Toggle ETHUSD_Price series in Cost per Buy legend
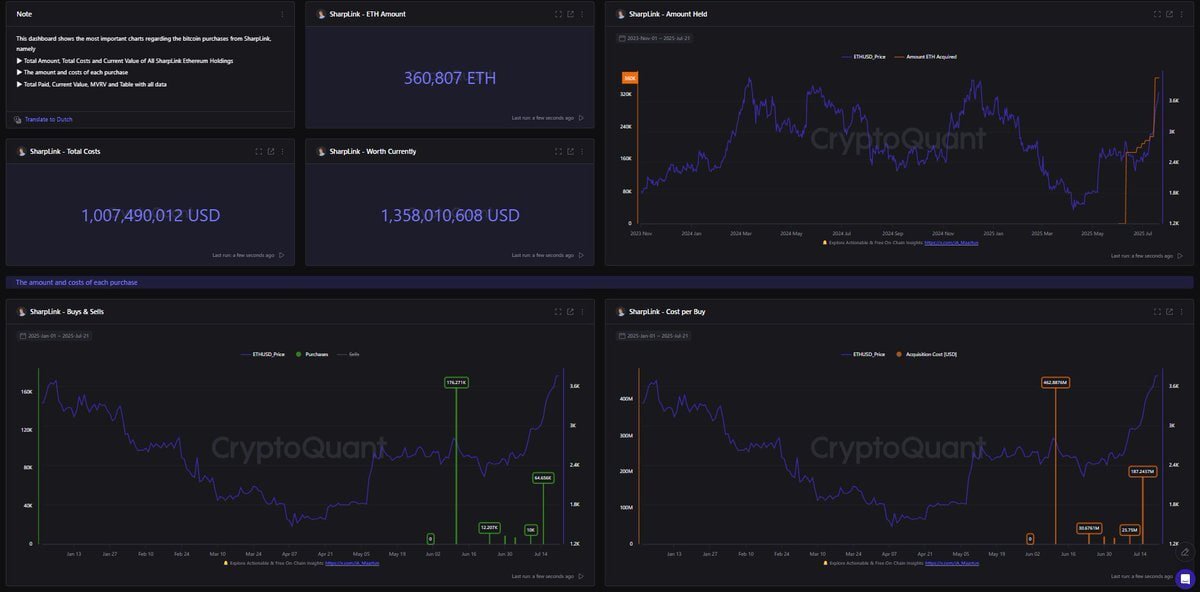This screenshot has width=1200, height=592. [863, 354]
